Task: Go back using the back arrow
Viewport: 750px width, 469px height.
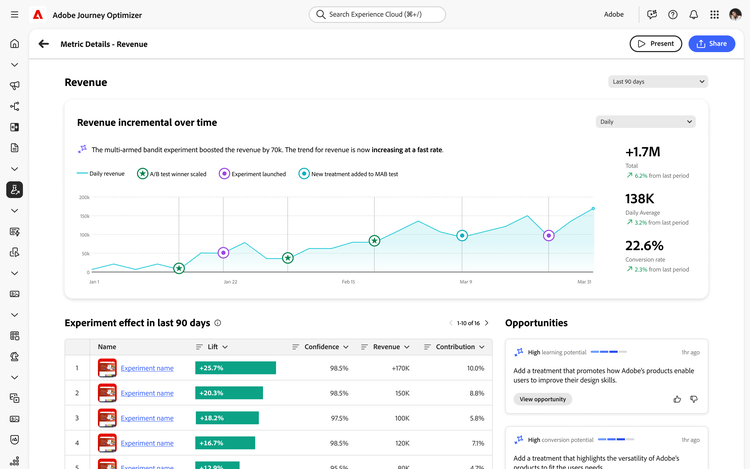Action: pyautogui.click(x=43, y=44)
